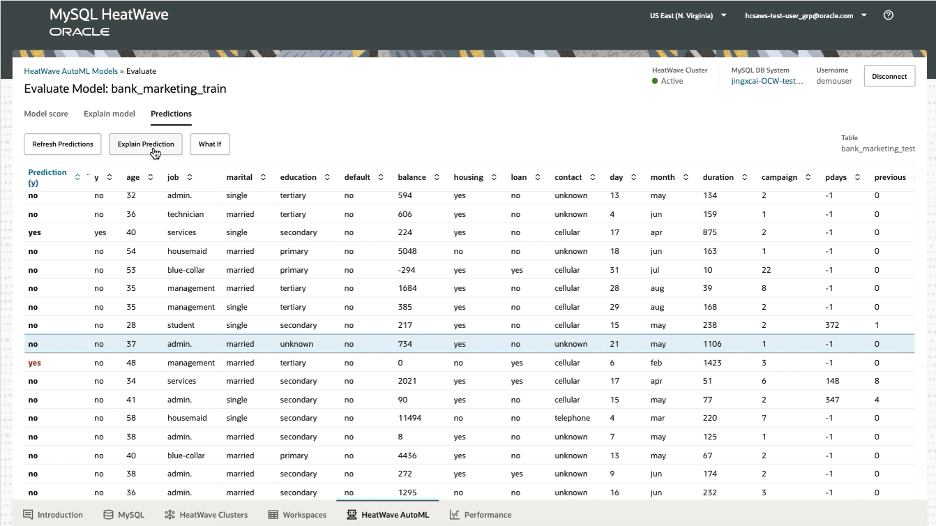Open the jingxcai-OCW-test DB system link

pyautogui.click(x=767, y=81)
